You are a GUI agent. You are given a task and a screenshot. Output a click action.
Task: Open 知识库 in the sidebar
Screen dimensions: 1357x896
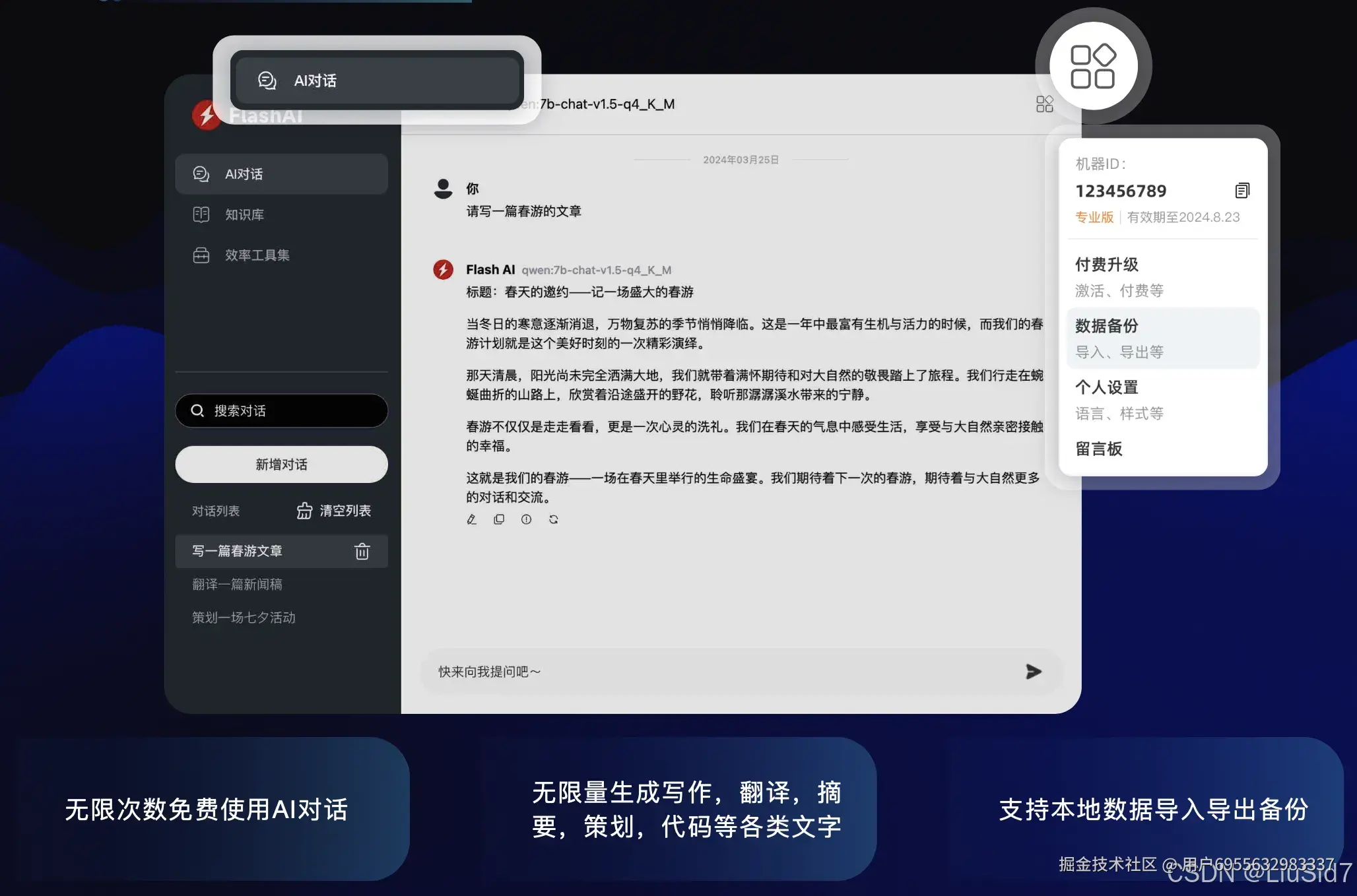click(x=244, y=214)
